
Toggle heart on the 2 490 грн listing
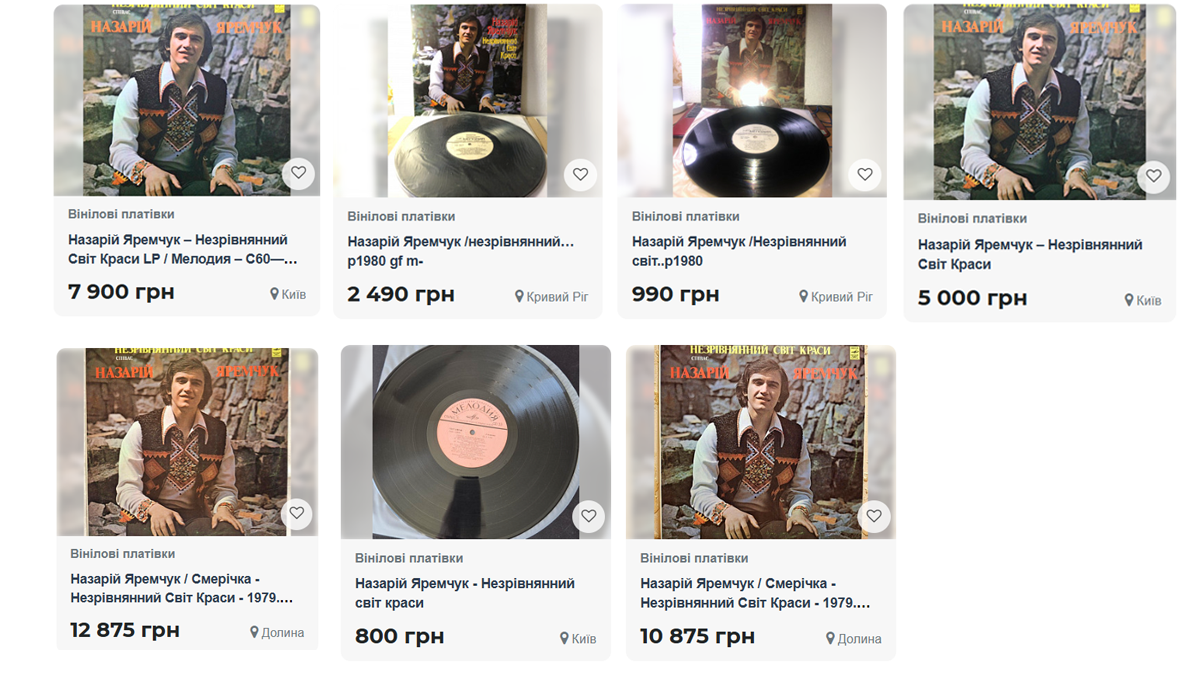[581, 175]
